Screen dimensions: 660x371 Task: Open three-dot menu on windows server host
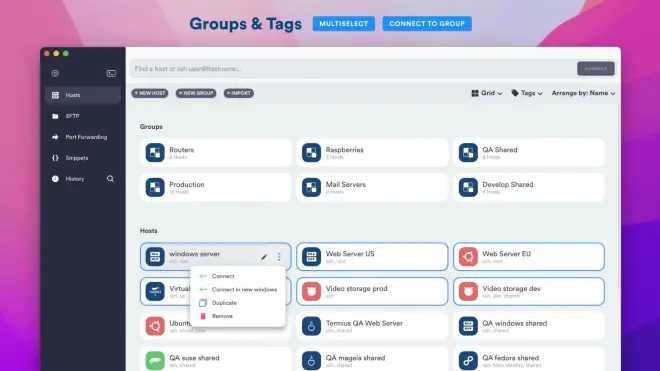click(x=279, y=256)
